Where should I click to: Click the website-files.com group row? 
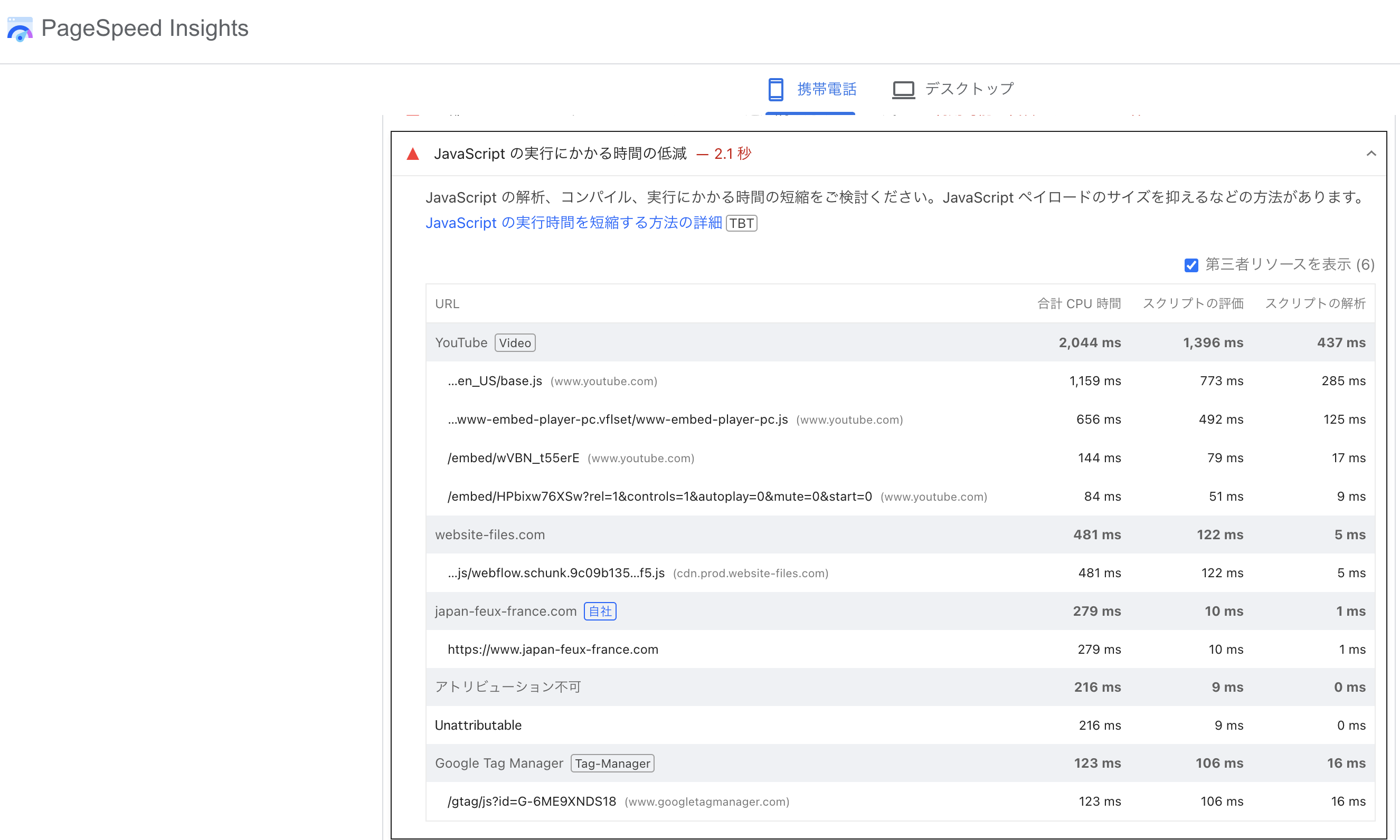(901, 534)
